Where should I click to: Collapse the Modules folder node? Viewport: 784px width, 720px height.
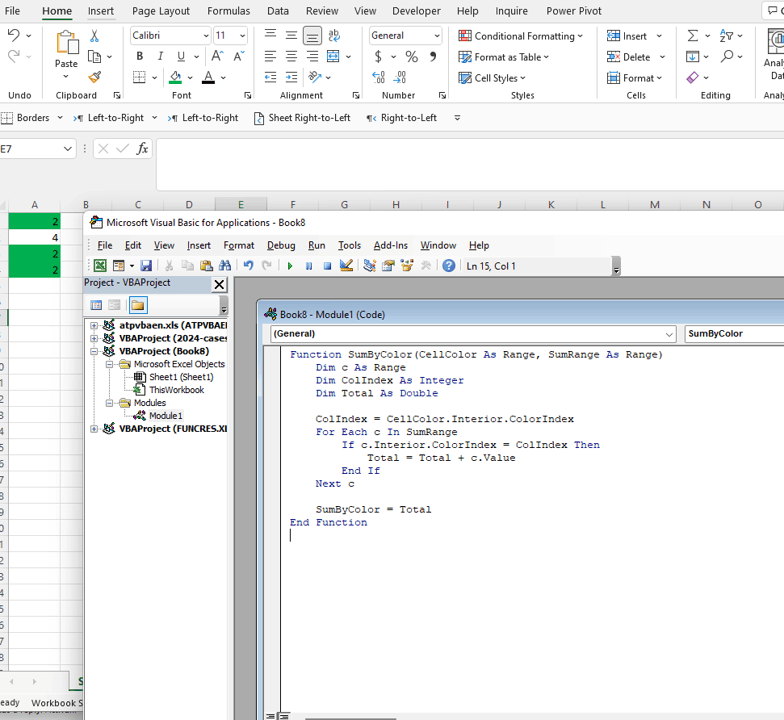coord(109,403)
